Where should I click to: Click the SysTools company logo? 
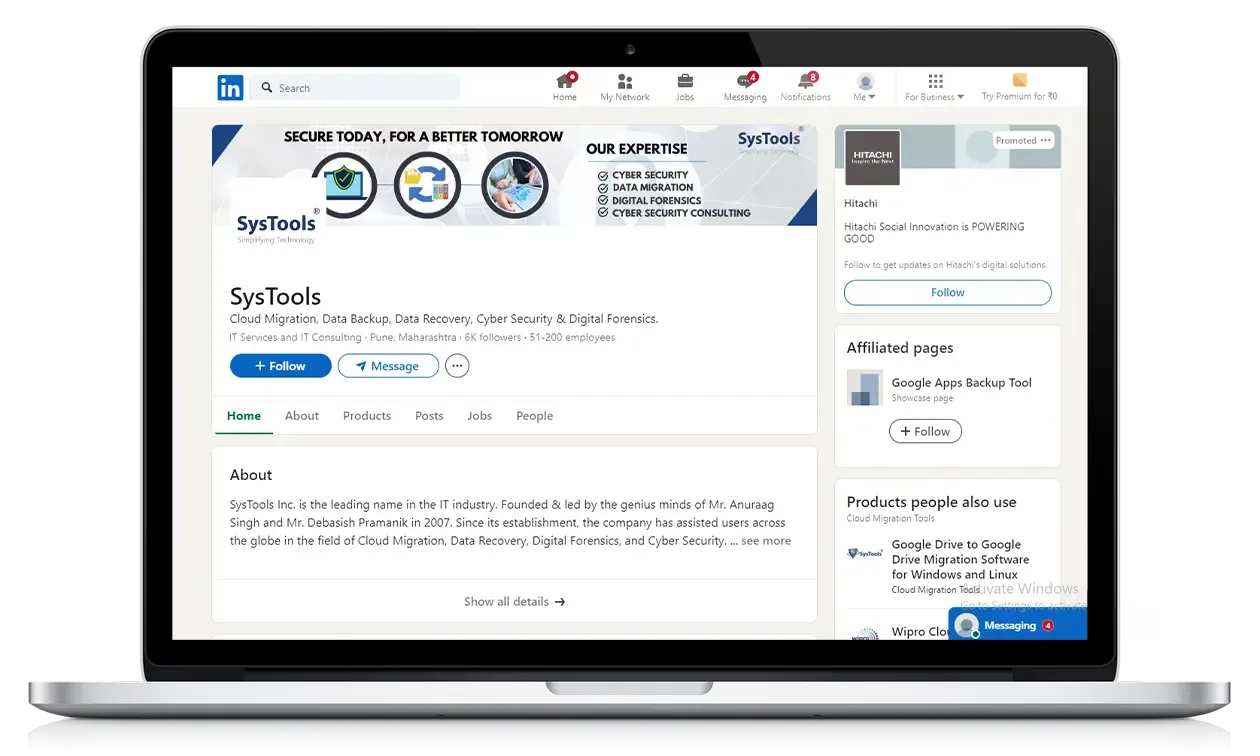pyautogui.click(x=276, y=224)
